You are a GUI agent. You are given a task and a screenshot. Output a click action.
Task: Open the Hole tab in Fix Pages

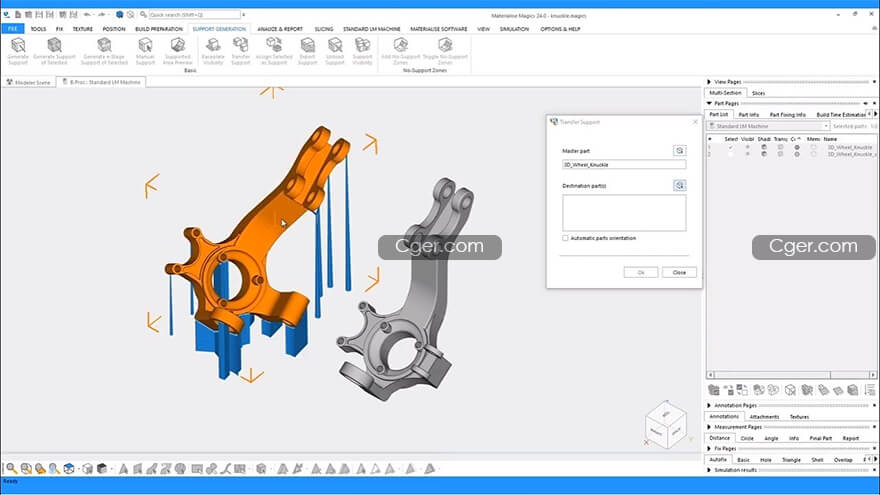click(766, 460)
